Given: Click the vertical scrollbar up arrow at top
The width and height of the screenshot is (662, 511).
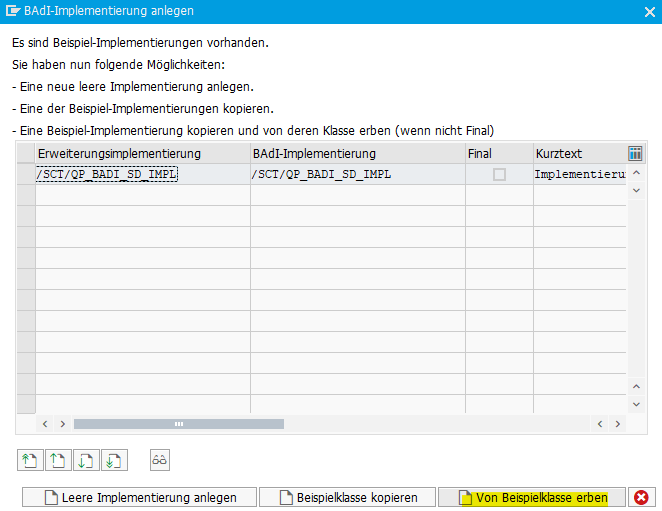Looking at the screenshot, I should [635, 172].
